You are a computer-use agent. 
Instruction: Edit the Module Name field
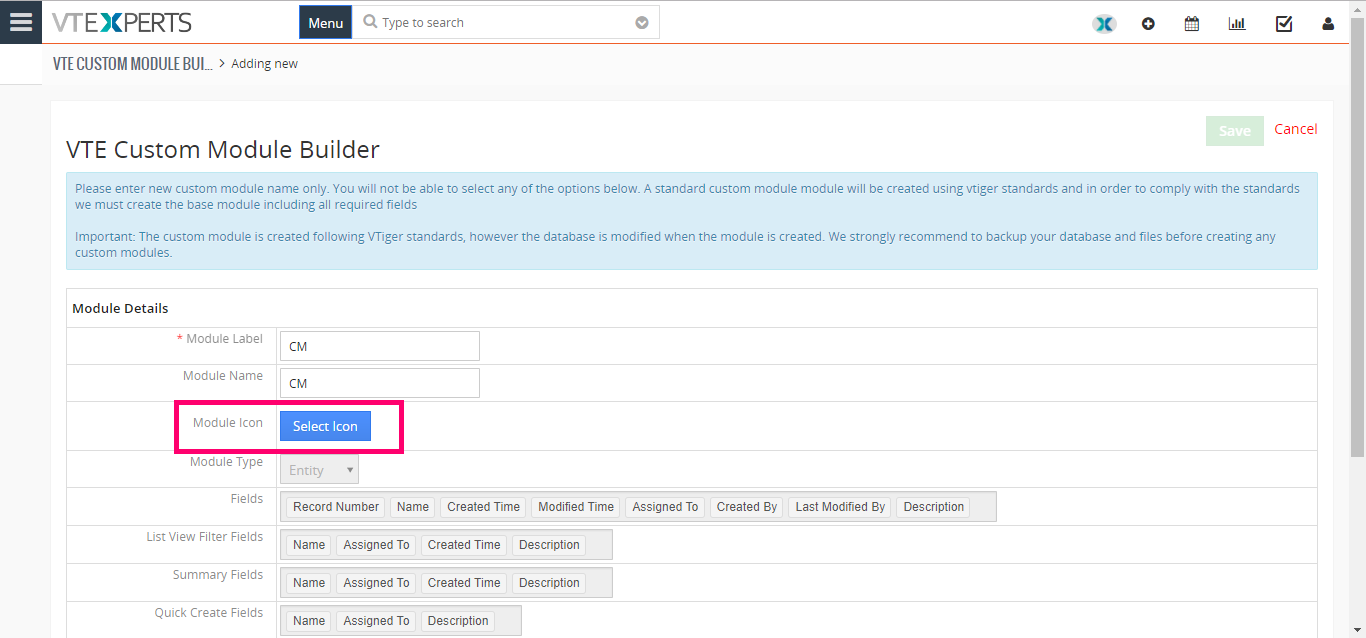click(x=380, y=383)
